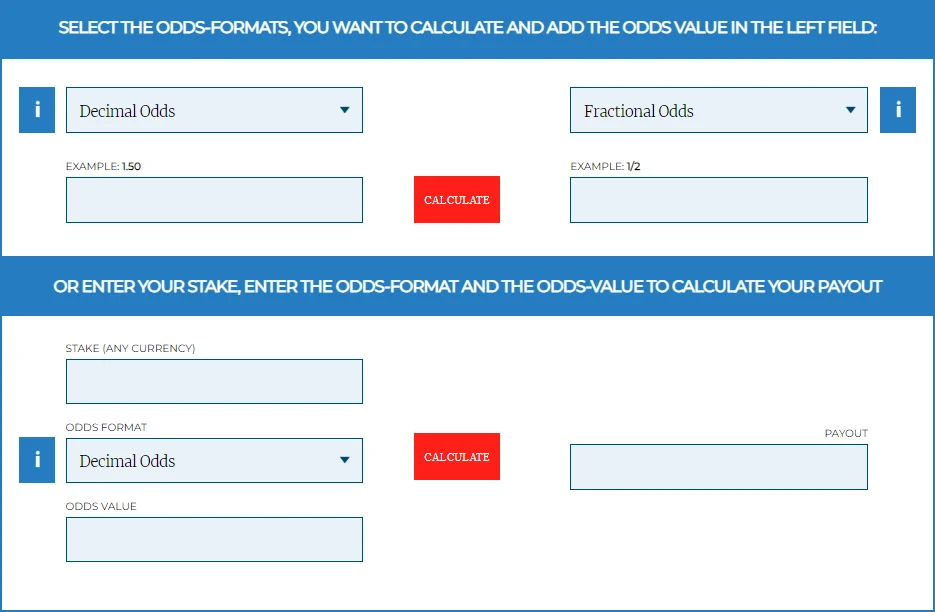Click the Payout result field
This screenshot has height=612, width=935.
coord(718,467)
